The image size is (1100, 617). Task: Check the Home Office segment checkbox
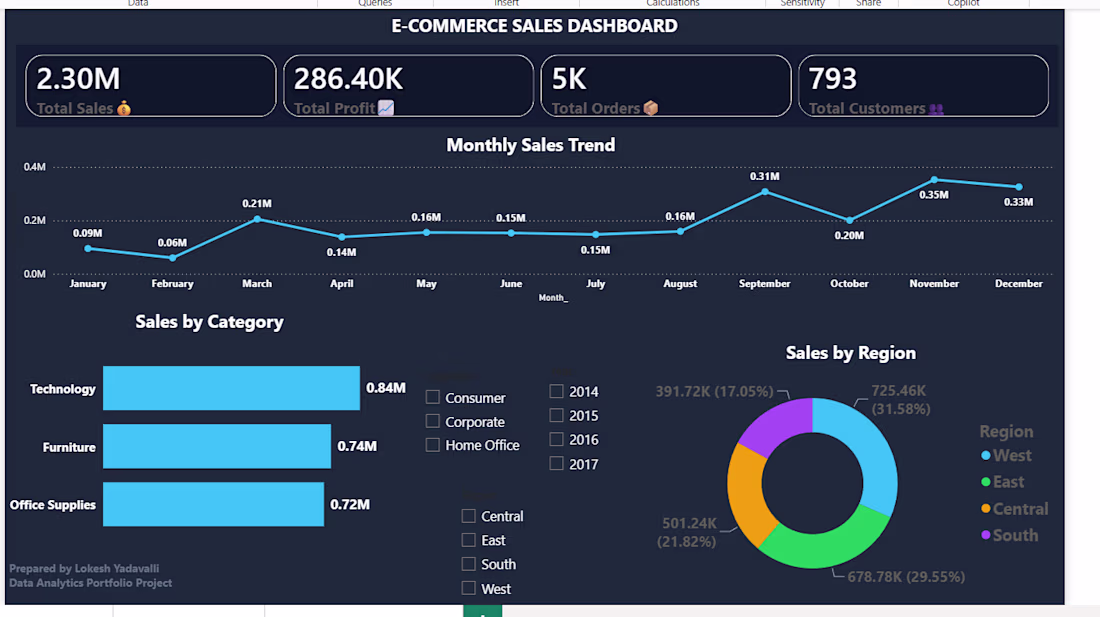pyautogui.click(x=433, y=445)
